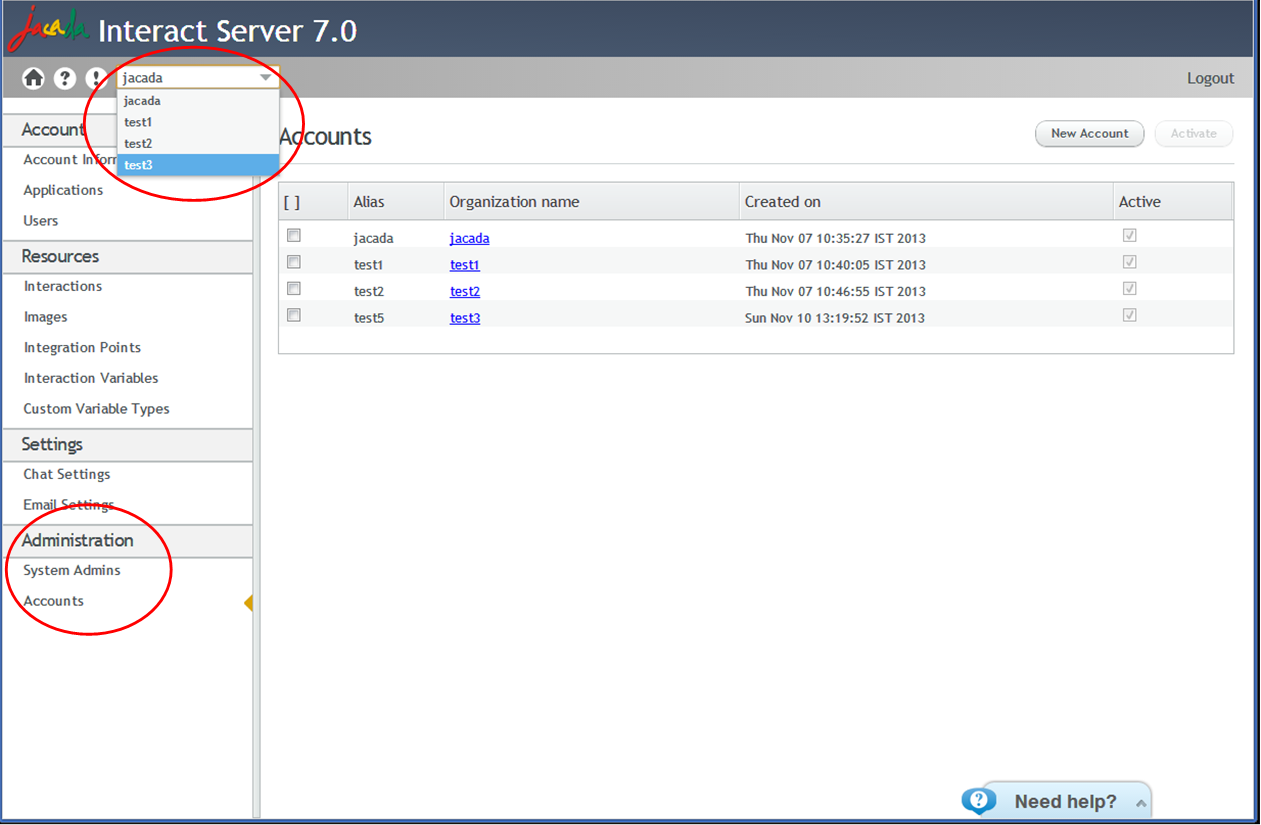Screen dimensions: 1261x825
Task: Click the New Account button
Action: (x=1089, y=133)
